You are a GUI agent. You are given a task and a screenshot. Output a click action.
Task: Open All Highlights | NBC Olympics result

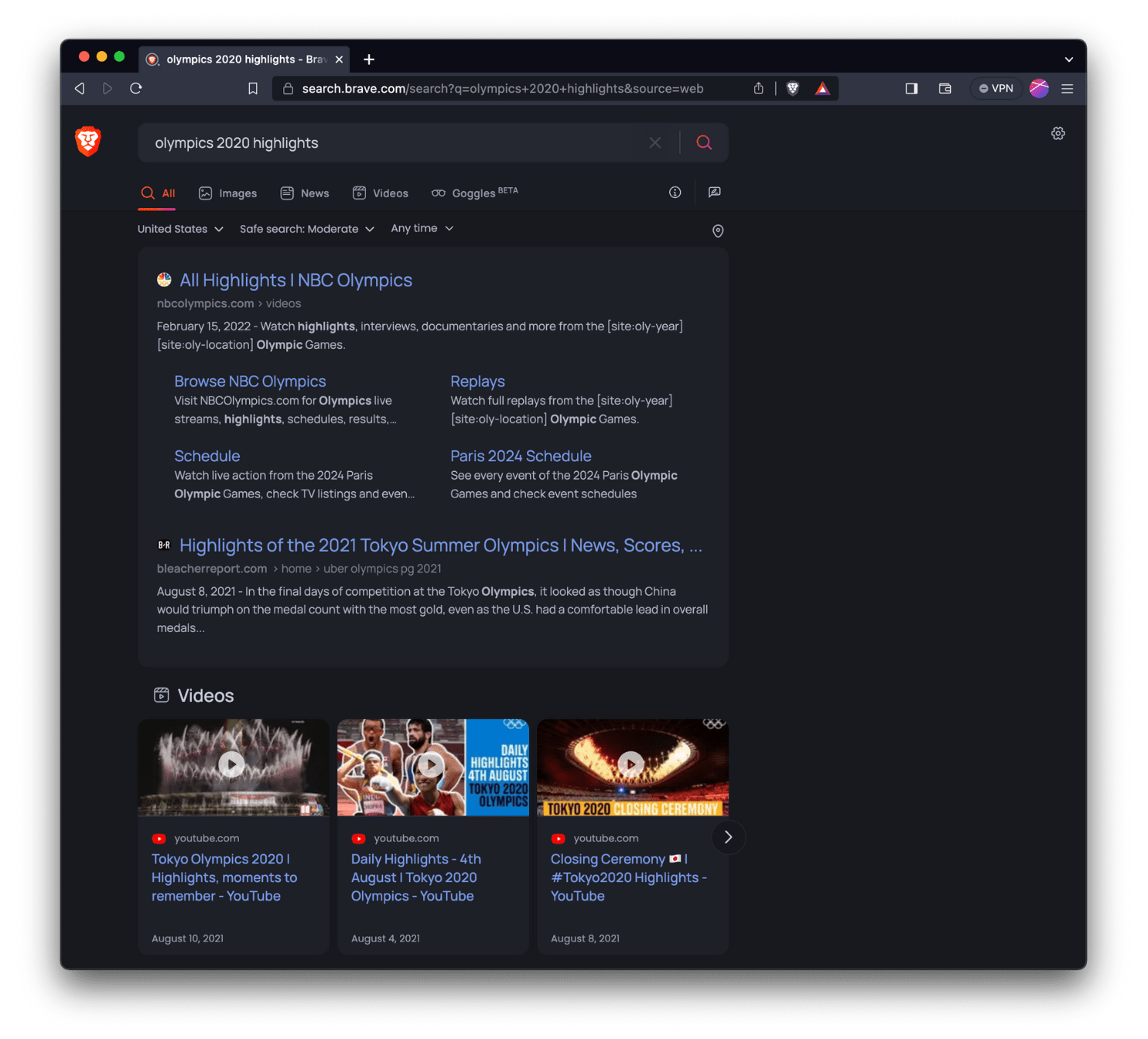click(x=296, y=280)
